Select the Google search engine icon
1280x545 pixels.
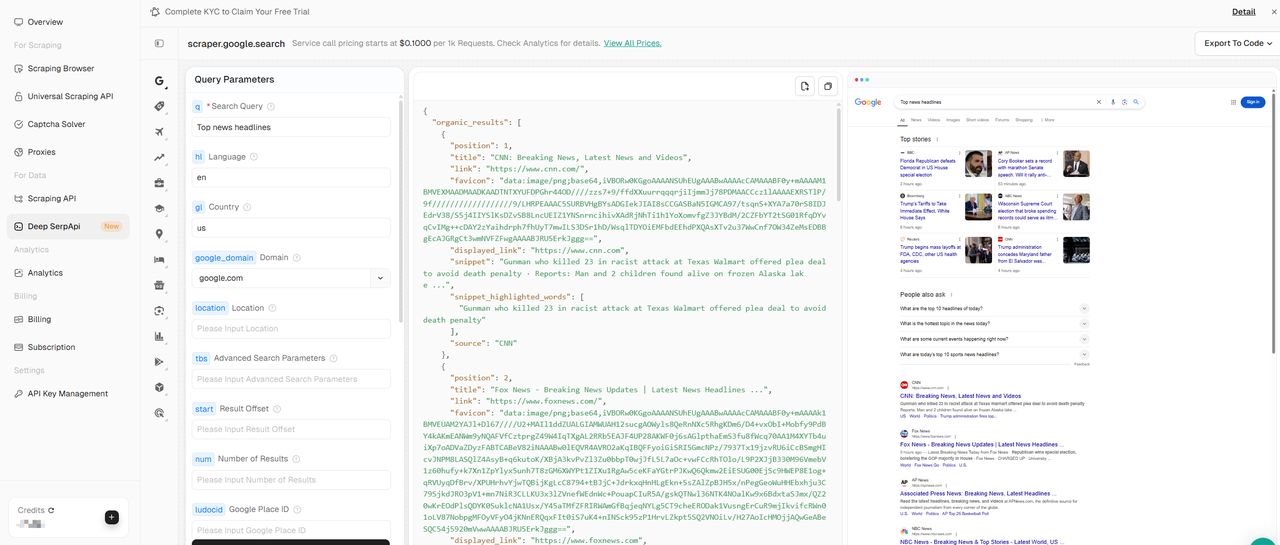(159, 81)
